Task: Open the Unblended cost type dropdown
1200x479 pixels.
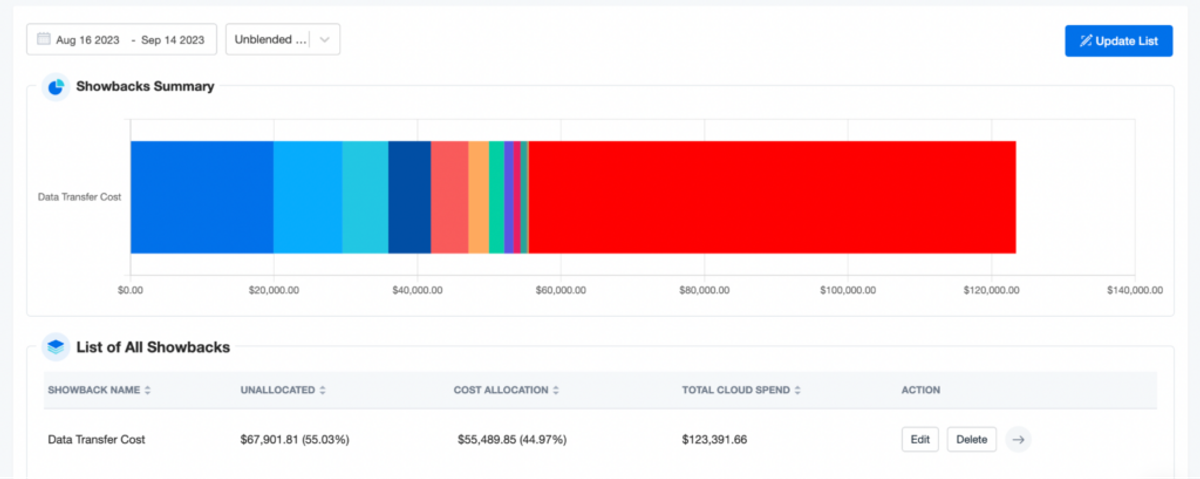Action: (x=283, y=40)
